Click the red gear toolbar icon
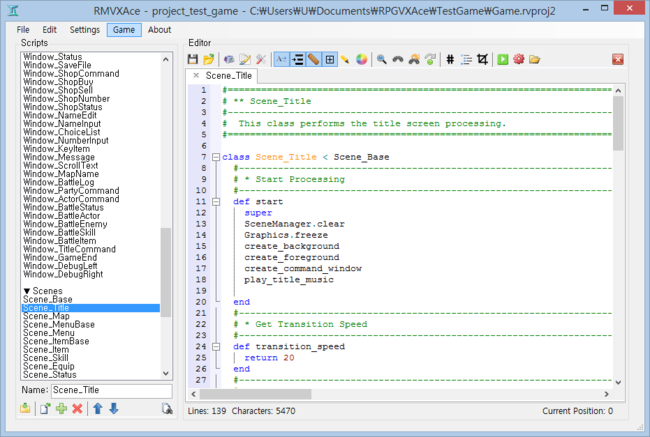 click(519, 59)
